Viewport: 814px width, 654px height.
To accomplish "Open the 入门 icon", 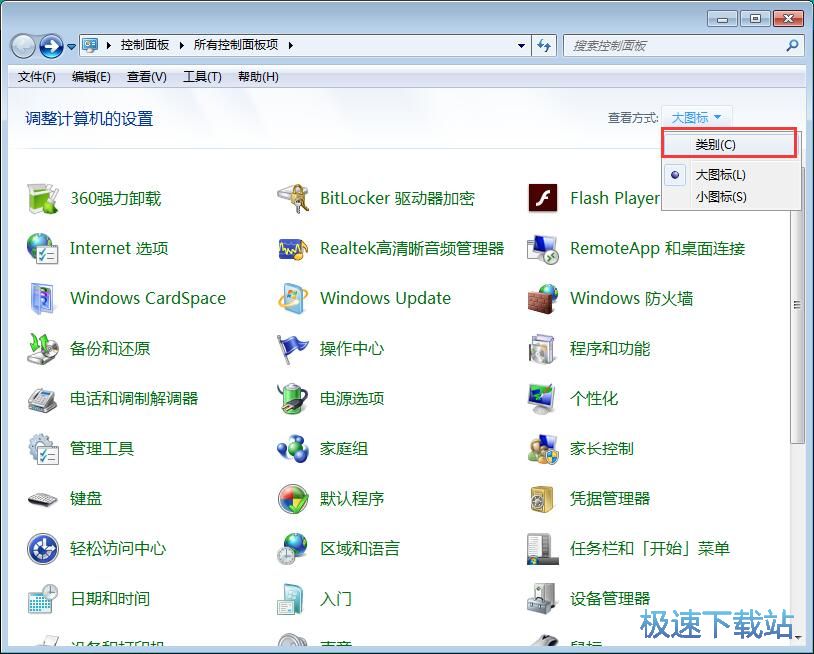I will (x=291, y=599).
